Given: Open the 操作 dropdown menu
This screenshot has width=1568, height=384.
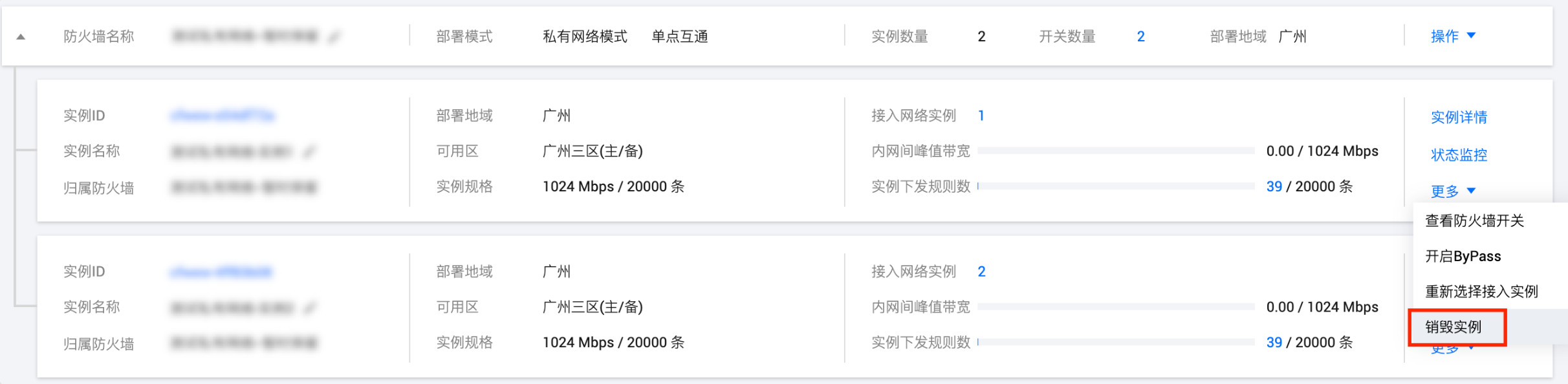Looking at the screenshot, I should [x=1453, y=36].
